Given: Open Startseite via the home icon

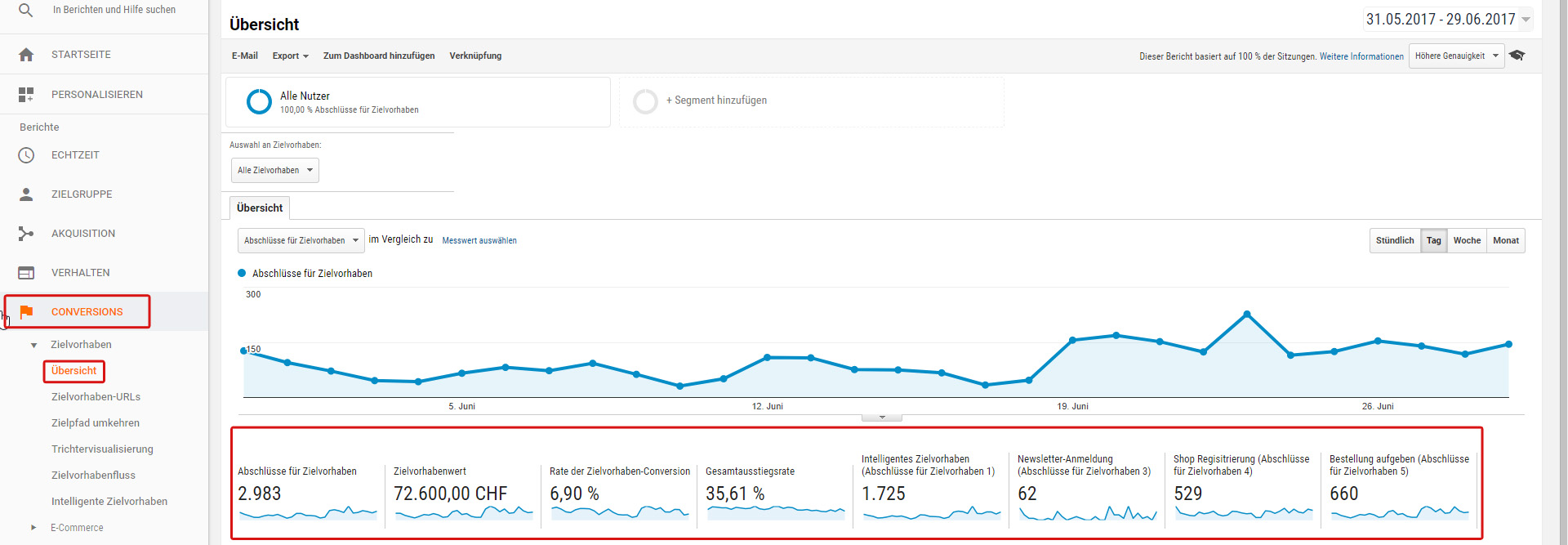Looking at the screenshot, I should (26, 55).
